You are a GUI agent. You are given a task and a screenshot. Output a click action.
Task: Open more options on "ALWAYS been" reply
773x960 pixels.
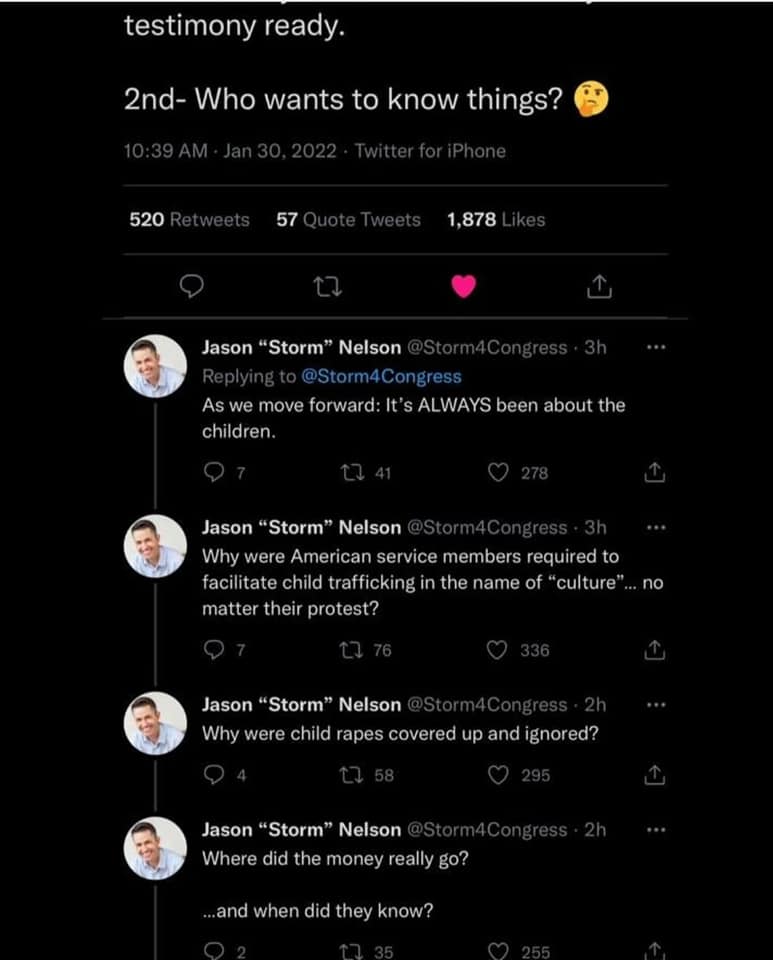(655, 348)
